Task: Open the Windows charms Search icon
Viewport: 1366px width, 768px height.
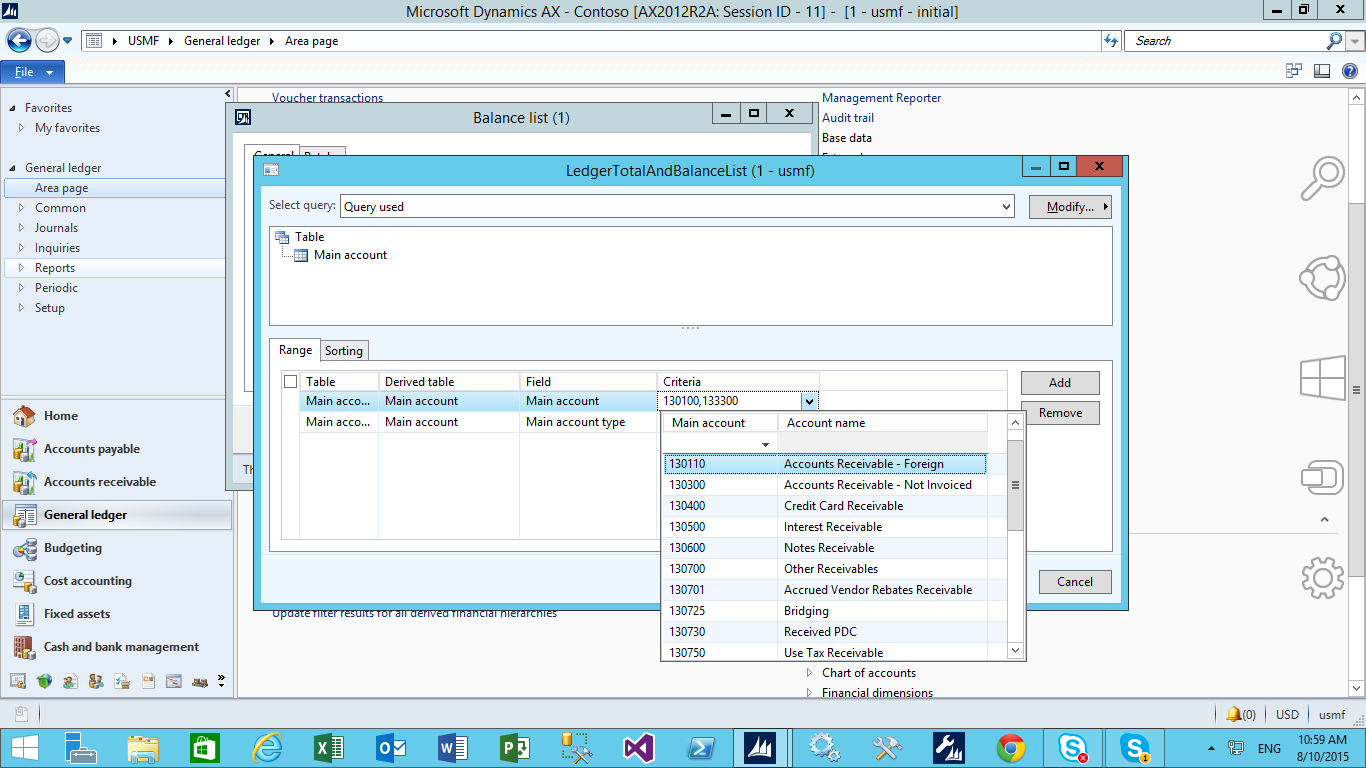Action: coord(1322,180)
